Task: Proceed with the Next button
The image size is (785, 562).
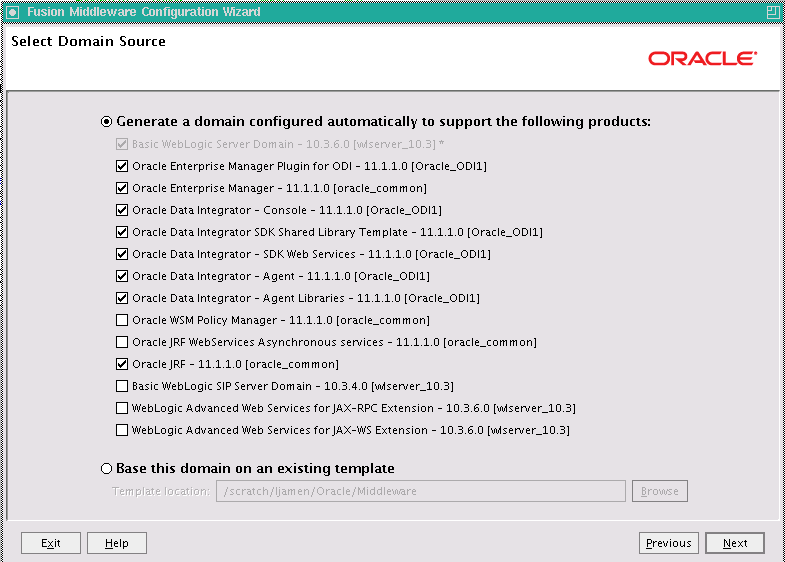Action: click(x=735, y=543)
